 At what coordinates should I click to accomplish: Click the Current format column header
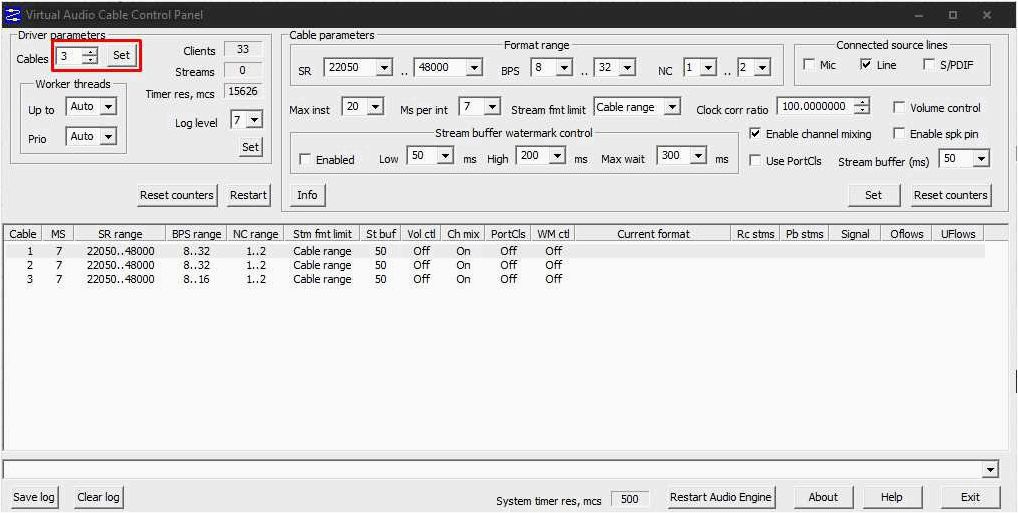point(653,234)
